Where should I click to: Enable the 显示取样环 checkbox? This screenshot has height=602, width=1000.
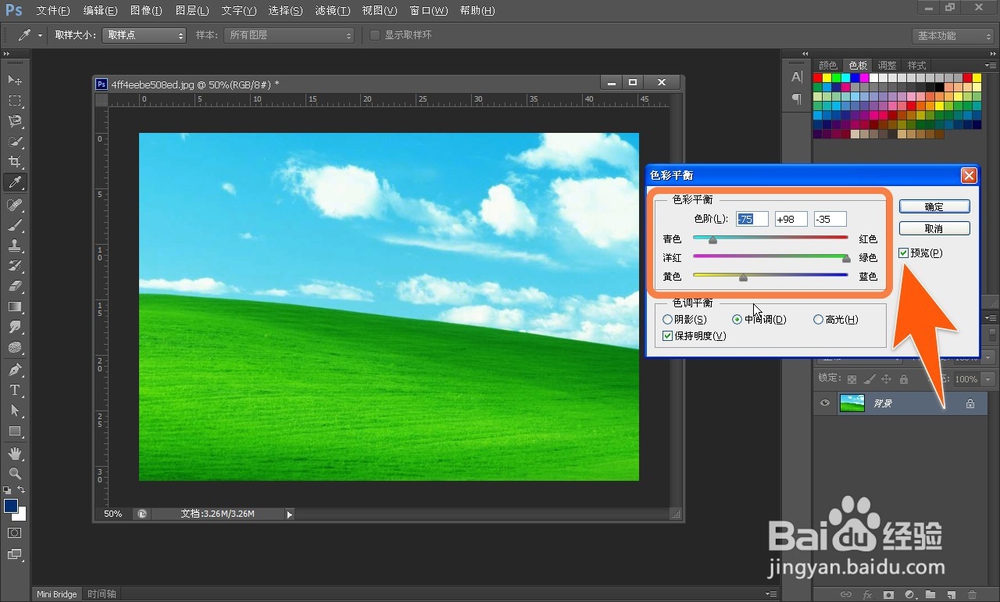pyautogui.click(x=375, y=35)
